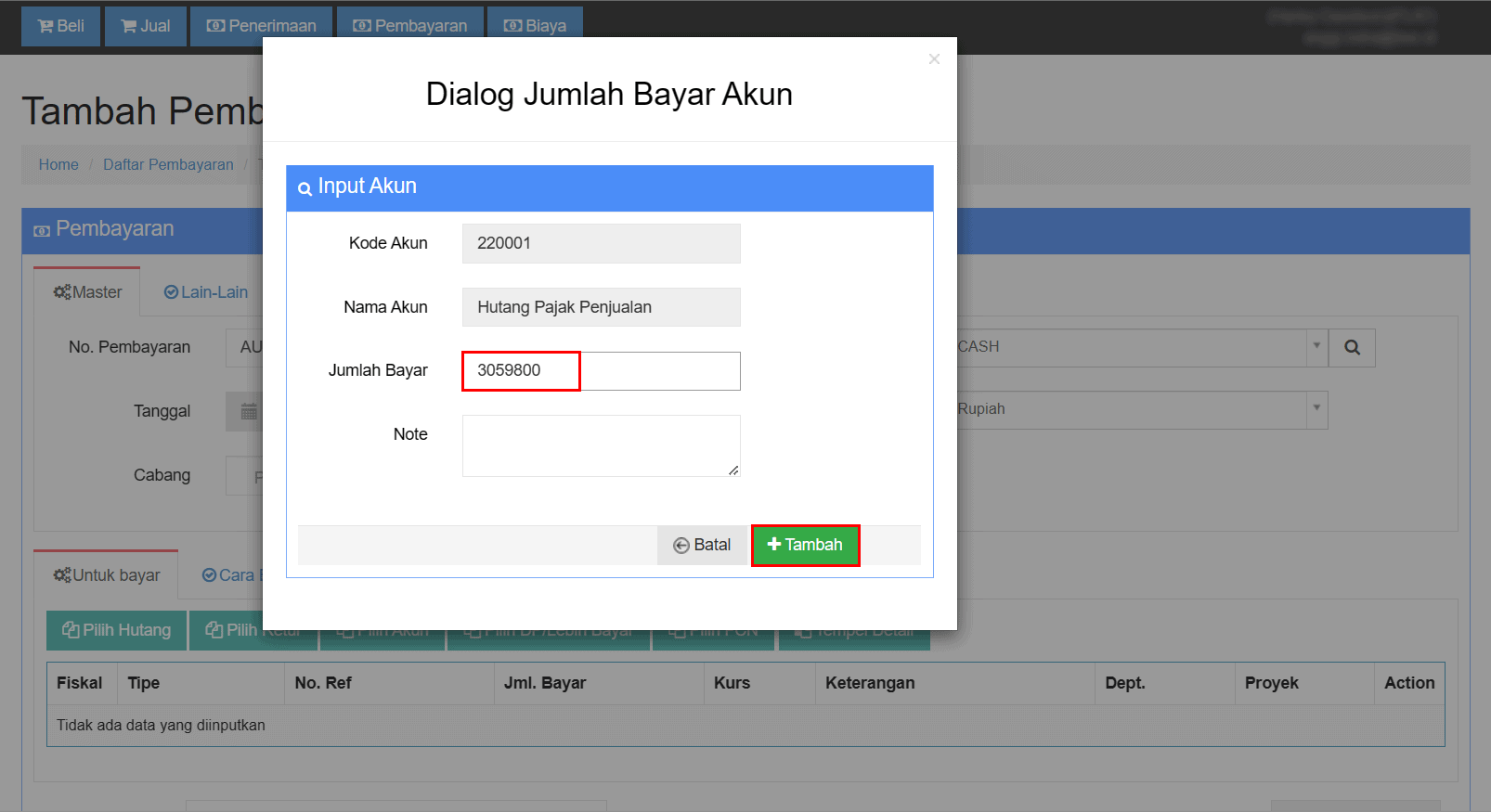
Task: Expand the CASH dropdown arrow
Action: coord(1316,346)
